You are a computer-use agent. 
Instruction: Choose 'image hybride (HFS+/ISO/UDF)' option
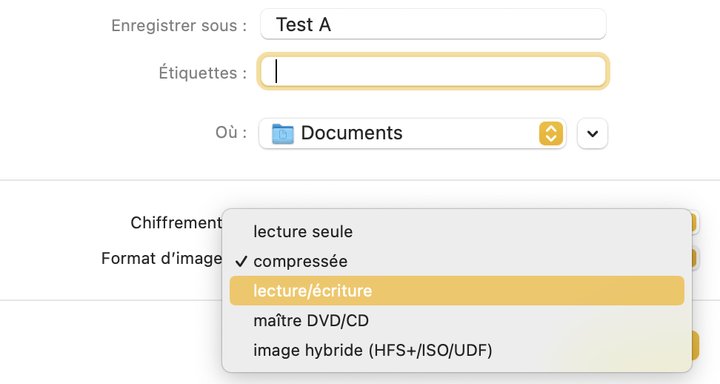pyautogui.click(x=457, y=350)
